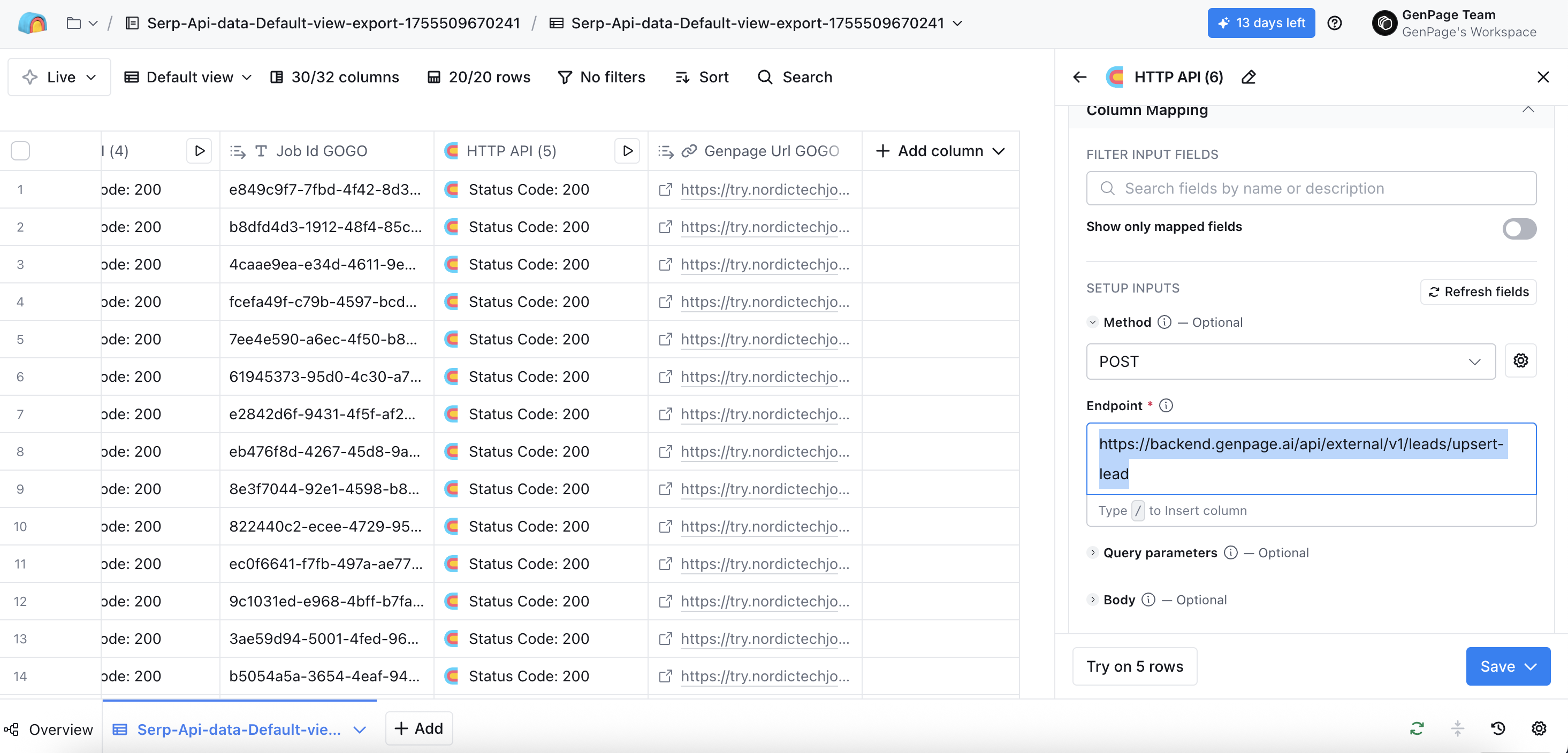Show info for the Endpoint field
Image resolution: width=1568 pixels, height=753 pixels.
tap(1166, 406)
